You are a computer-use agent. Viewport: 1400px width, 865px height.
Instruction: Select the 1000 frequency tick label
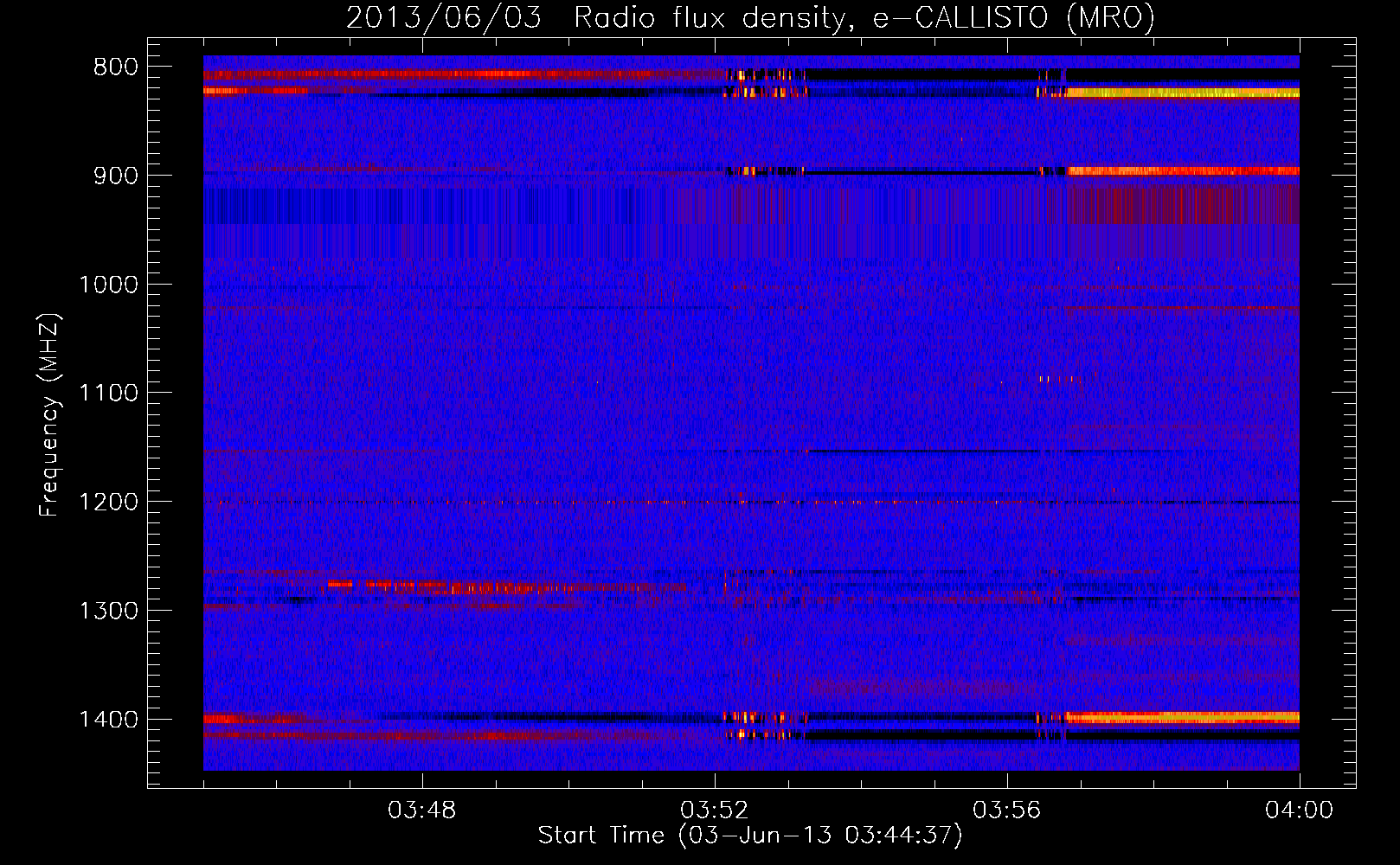(x=108, y=285)
